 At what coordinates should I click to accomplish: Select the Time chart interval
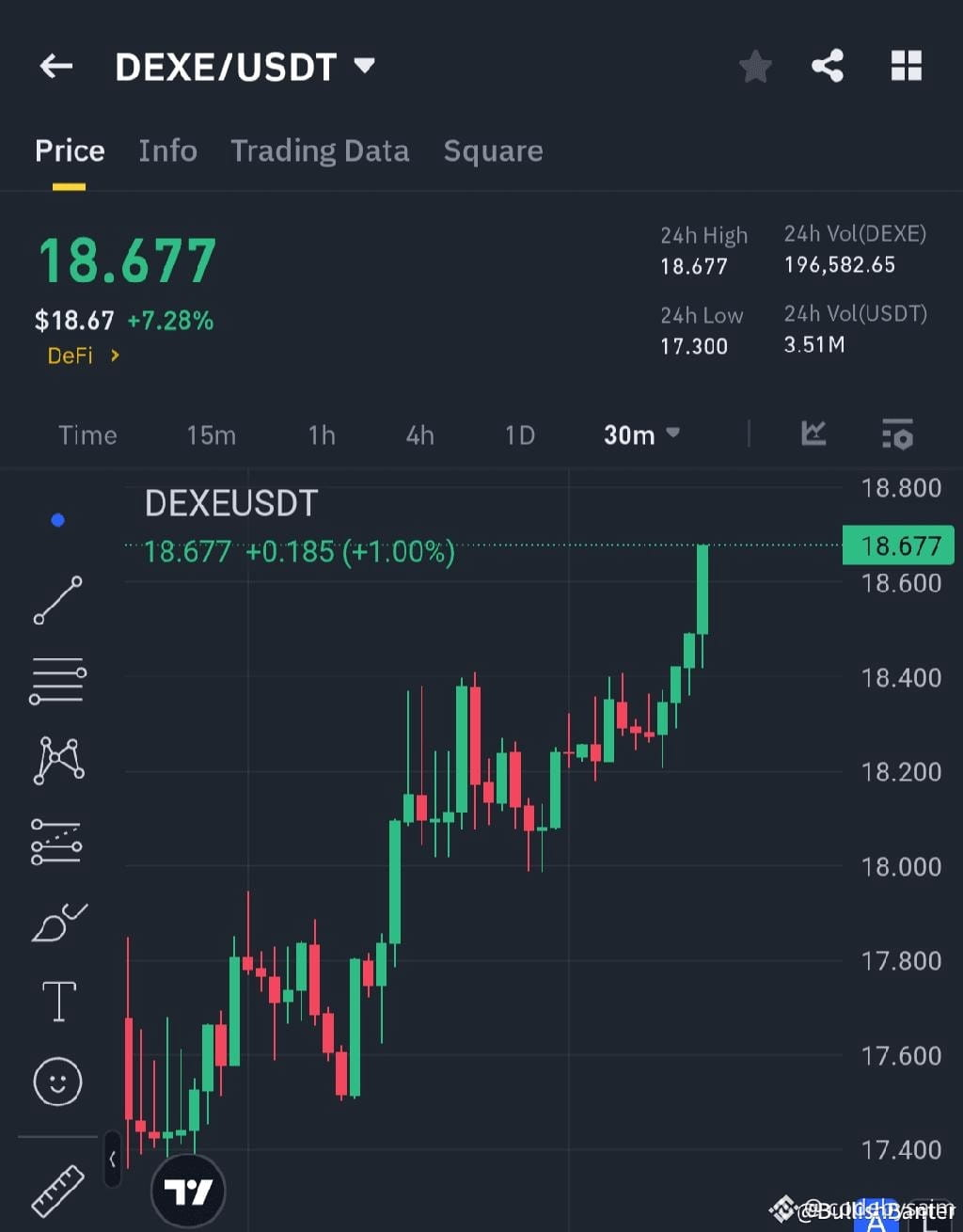tap(87, 435)
